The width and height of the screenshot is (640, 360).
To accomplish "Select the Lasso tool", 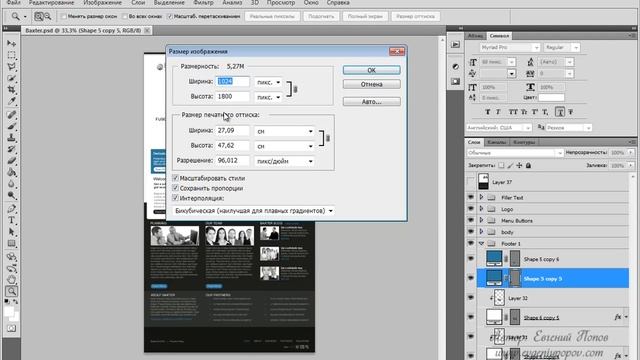I will click(11, 66).
